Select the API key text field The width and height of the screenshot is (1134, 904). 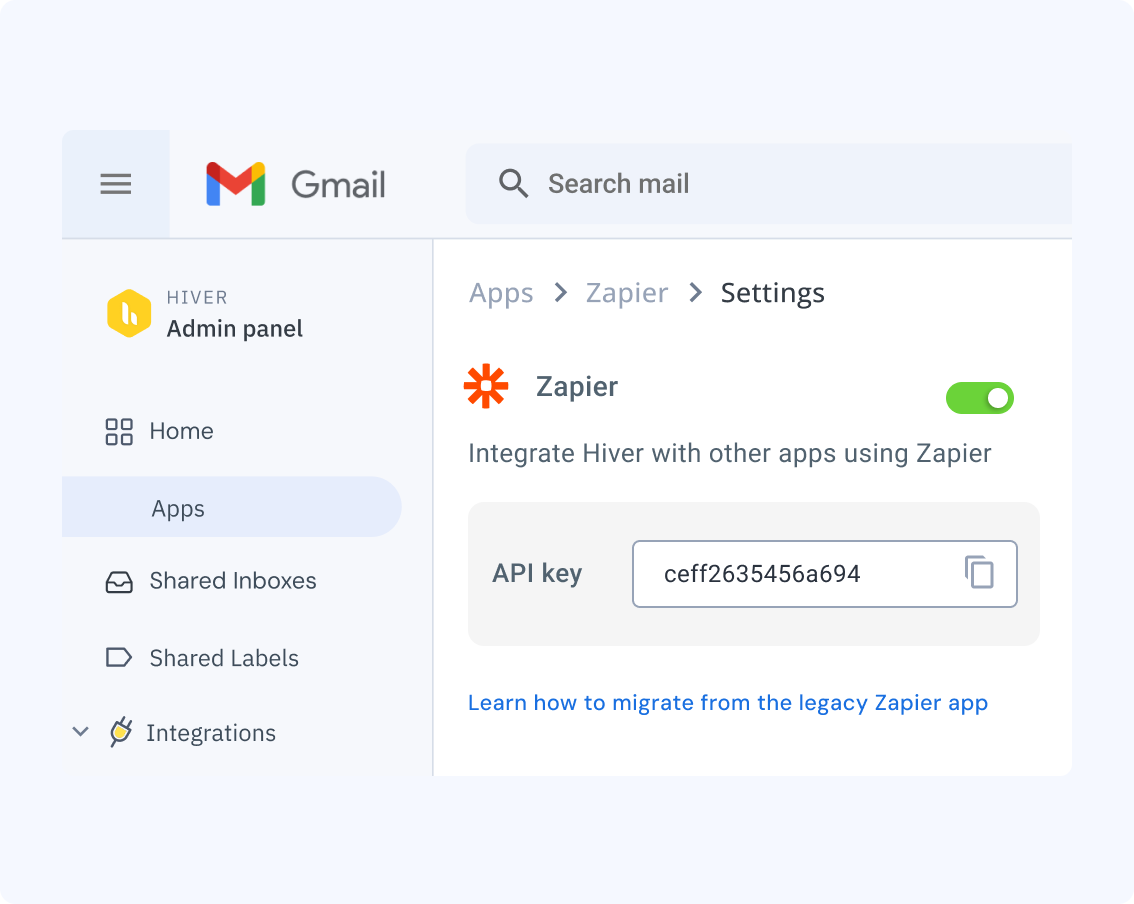[x=790, y=573]
